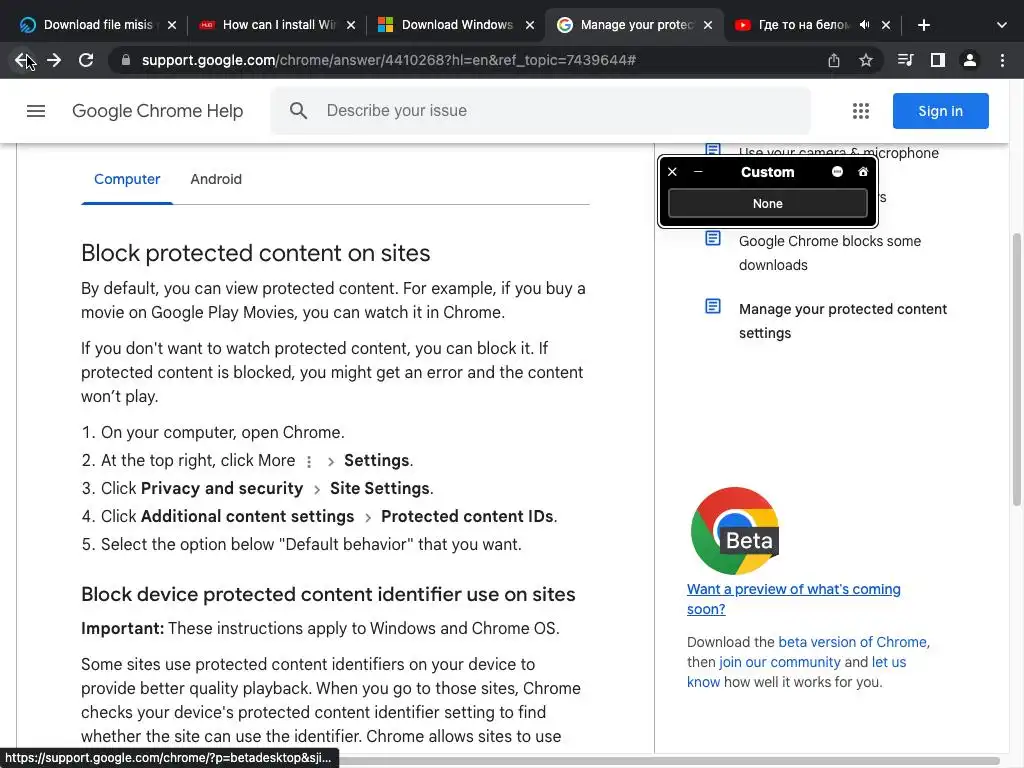This screenshot has height=768, width=1024.
Task: Go back with the browser back arrow
Action: 22,60
